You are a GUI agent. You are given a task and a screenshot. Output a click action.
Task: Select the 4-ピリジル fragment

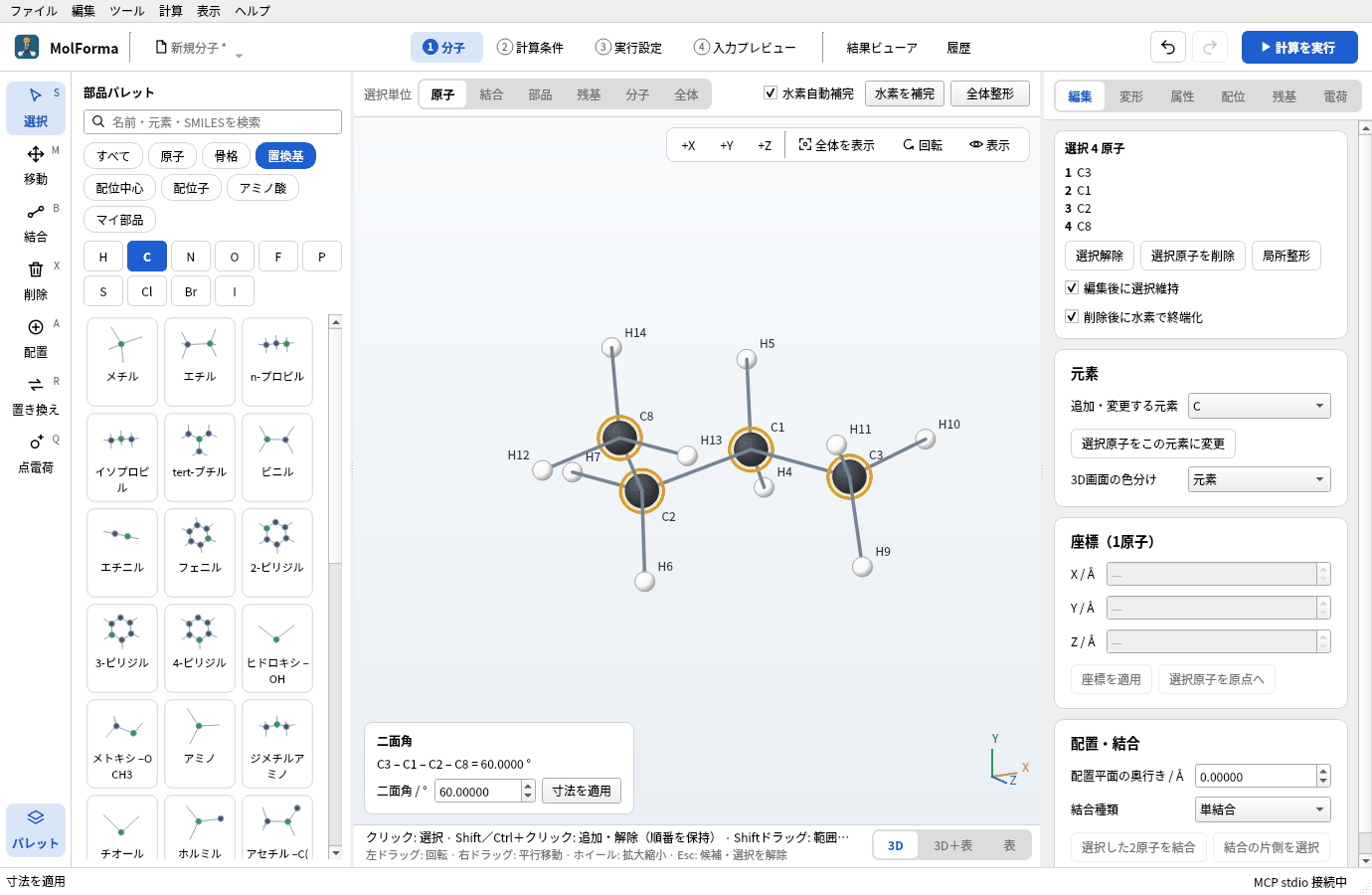point(200,647)
